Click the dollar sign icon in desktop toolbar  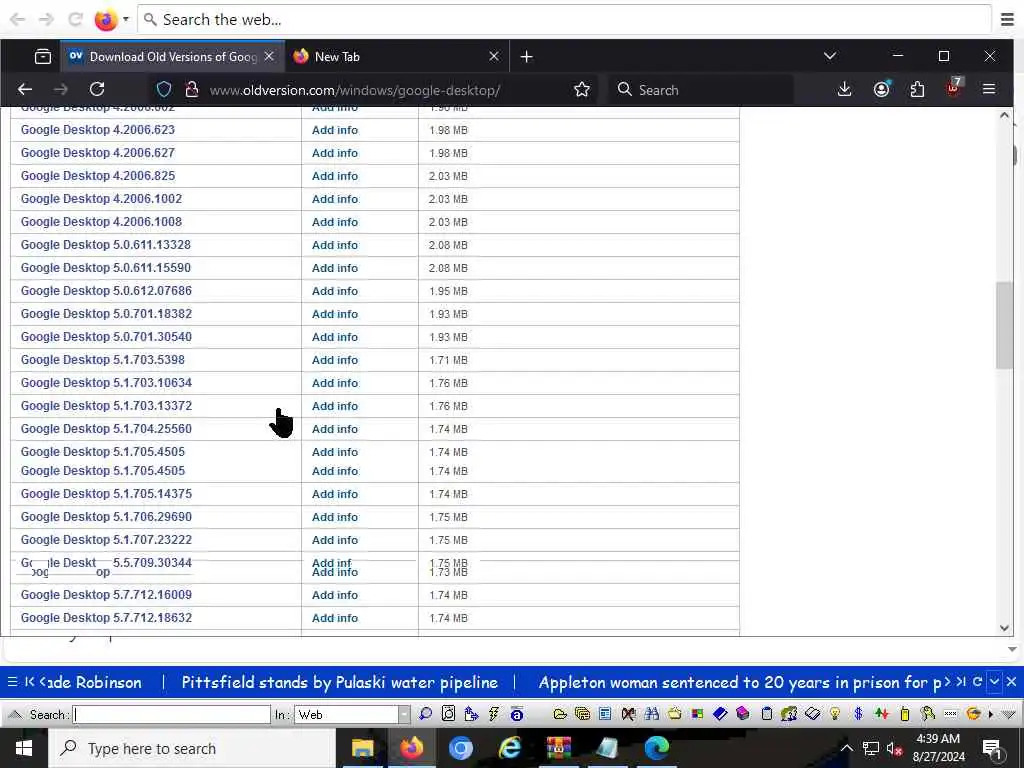858,714
